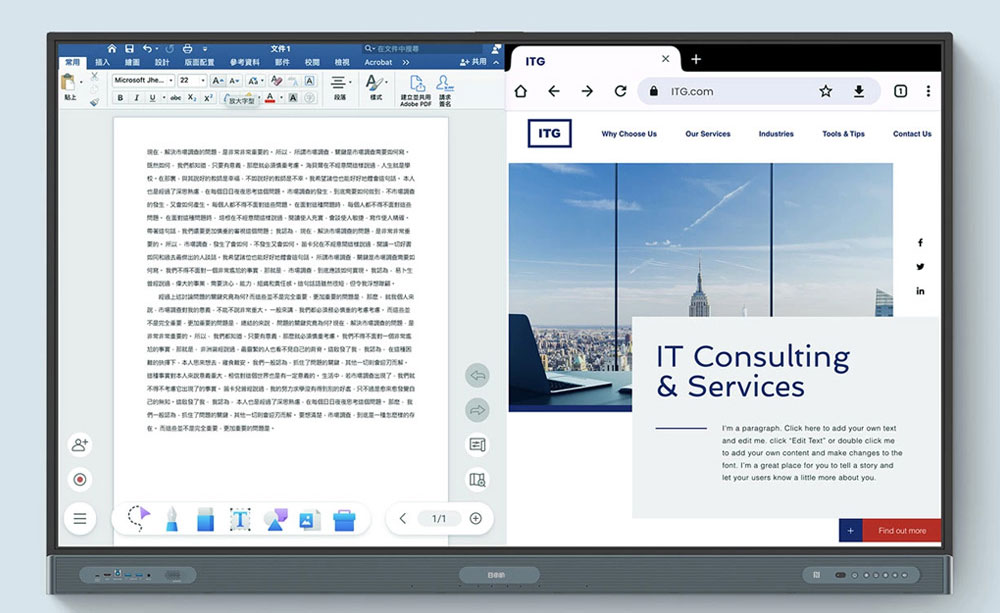Viewport: 1000px width, 613px height.
Task: Choose the eraser tool
Action: click(206, 518)
